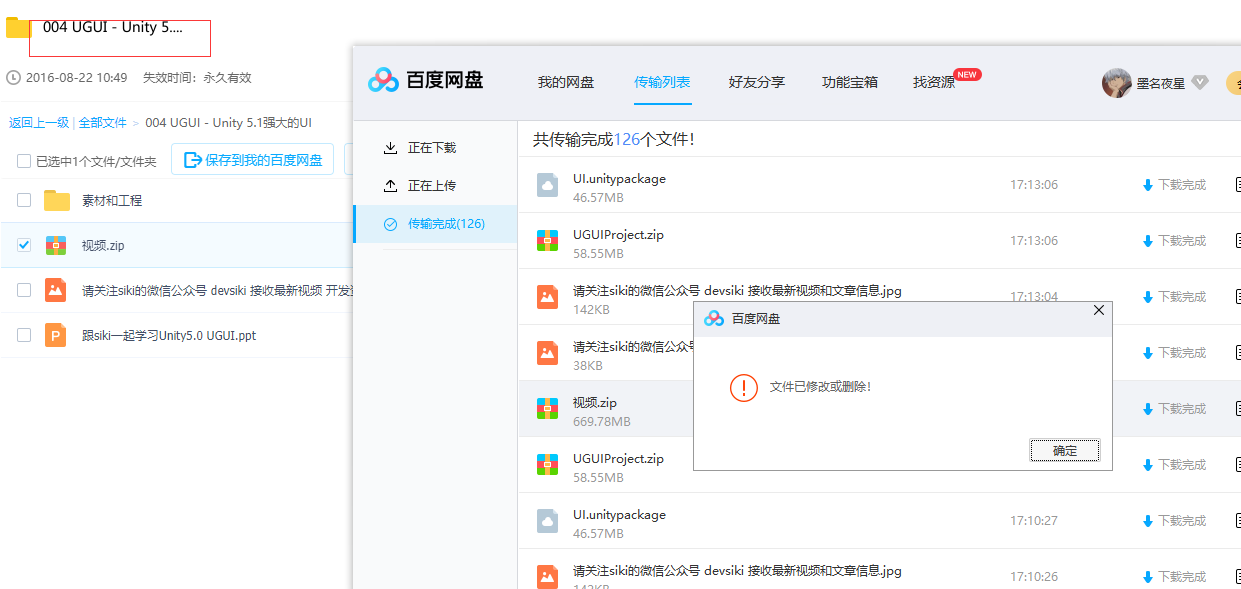Image resolution: width=1241 pixels, height=589 pixels.
Task: Follow the 全部文件 breadcrumb link
Action: pos(103,122)
